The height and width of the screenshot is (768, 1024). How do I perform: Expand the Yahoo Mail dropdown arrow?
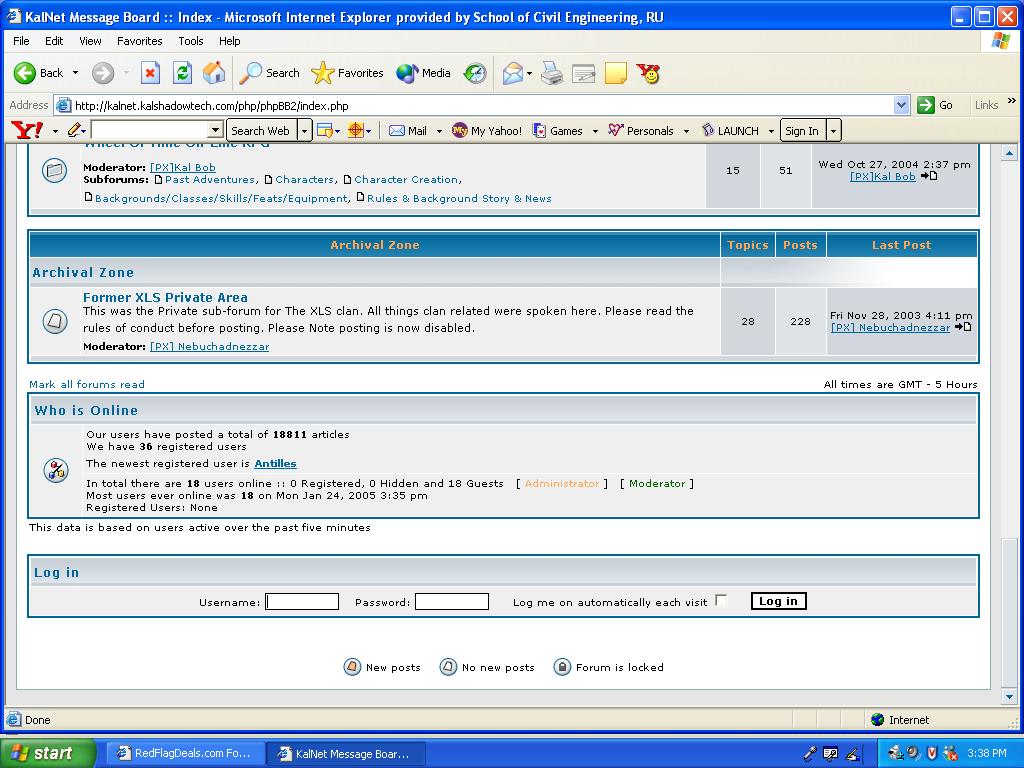[439, 131]
